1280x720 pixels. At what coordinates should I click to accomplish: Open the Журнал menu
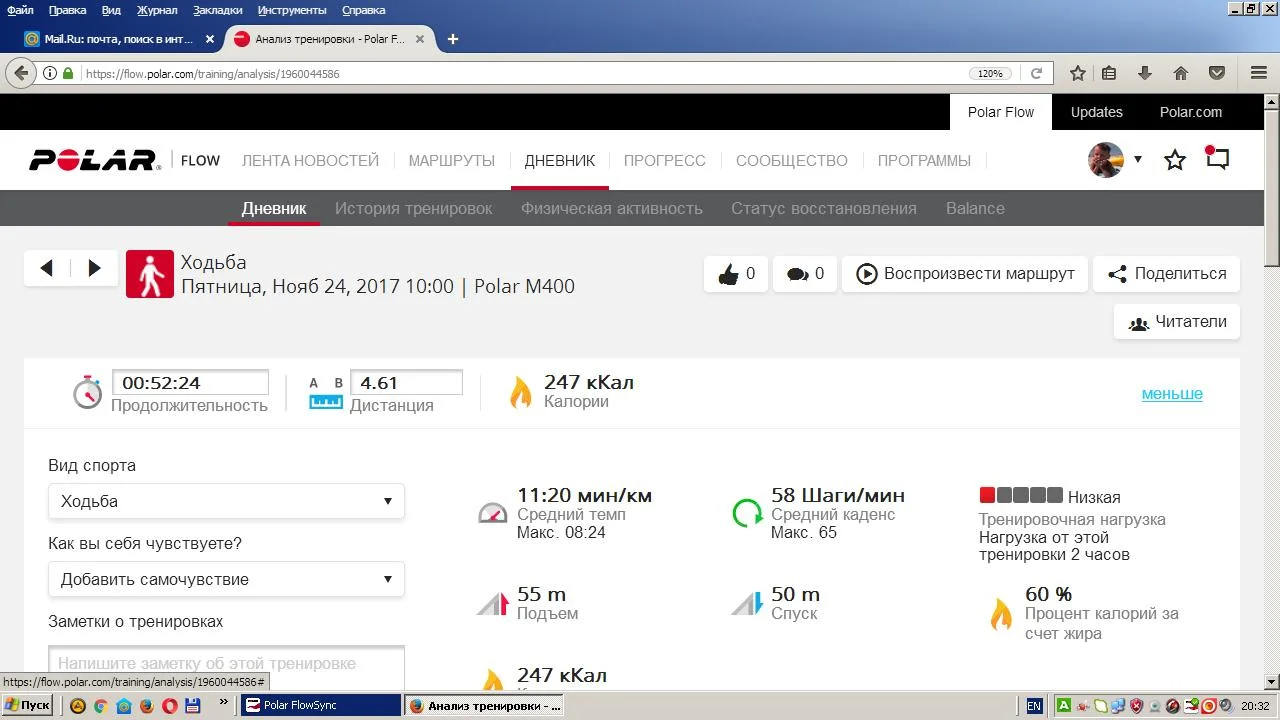(x=157, y=10)
